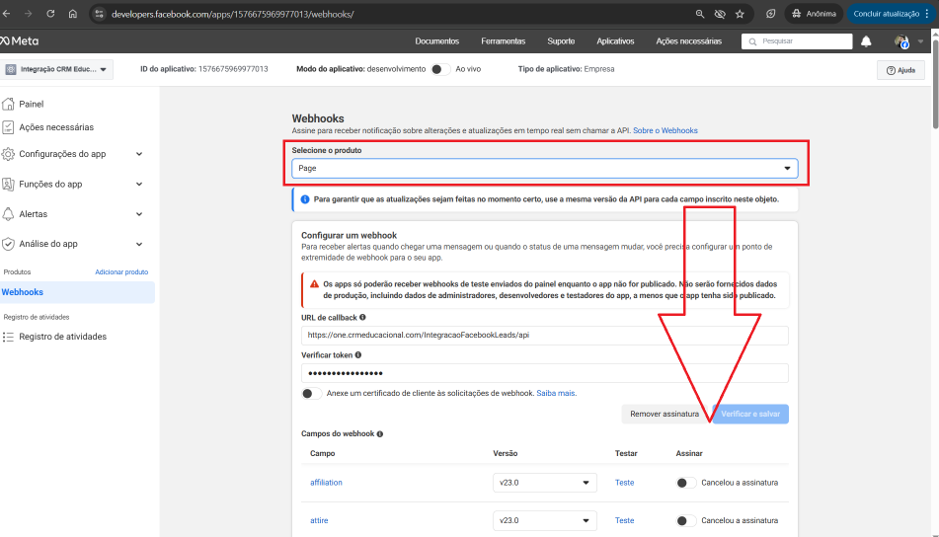
Task: Open the notifications bell
Action: click(x=866, y=41)
